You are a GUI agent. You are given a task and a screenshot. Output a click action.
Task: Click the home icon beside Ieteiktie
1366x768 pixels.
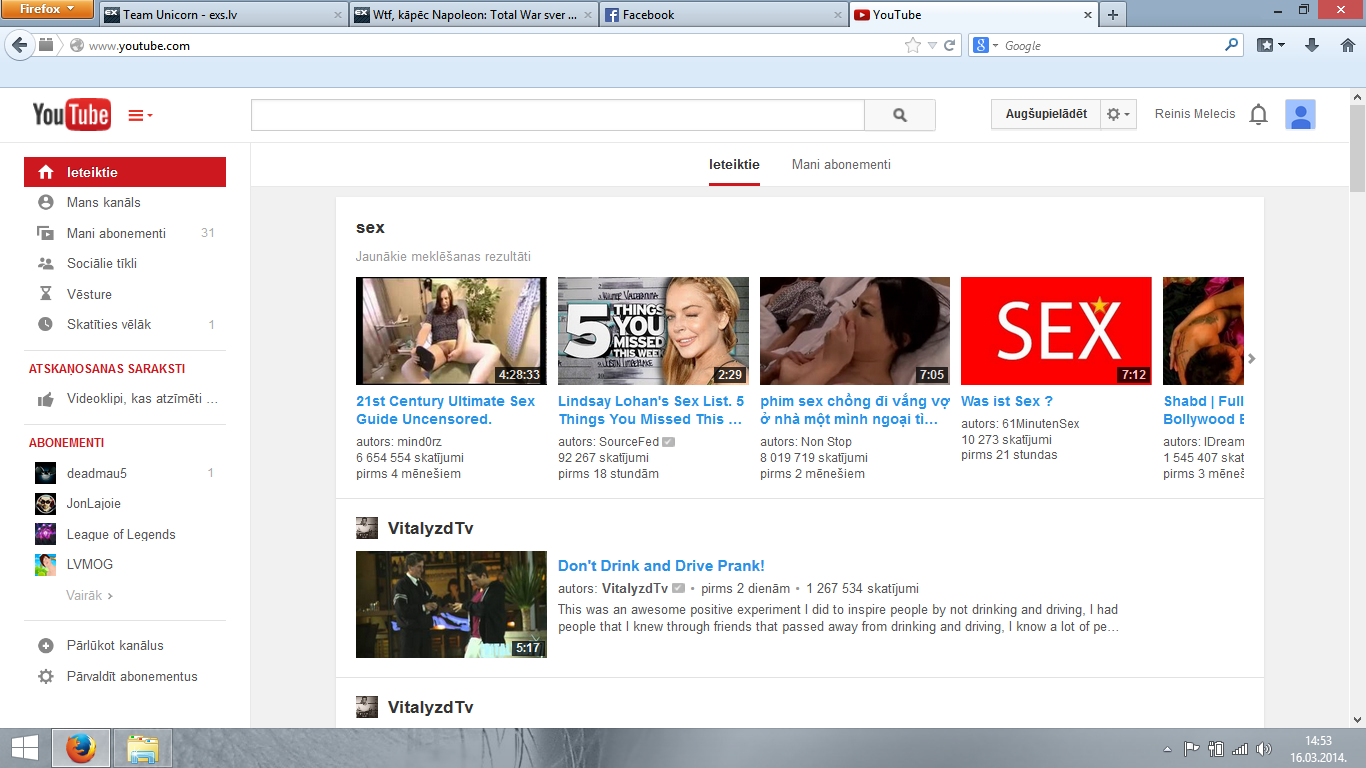(45, 172)
